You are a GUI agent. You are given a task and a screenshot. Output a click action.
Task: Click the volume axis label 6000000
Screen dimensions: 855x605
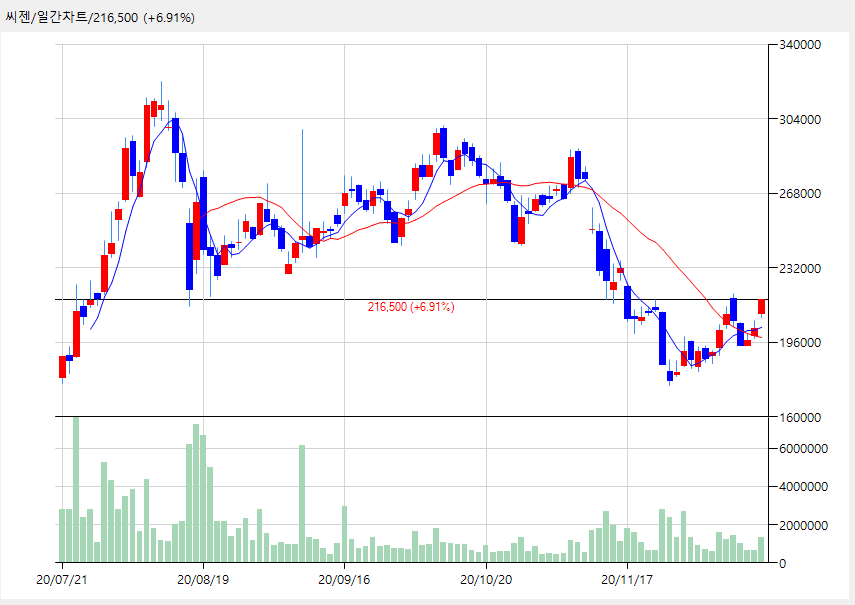[803, 449]
